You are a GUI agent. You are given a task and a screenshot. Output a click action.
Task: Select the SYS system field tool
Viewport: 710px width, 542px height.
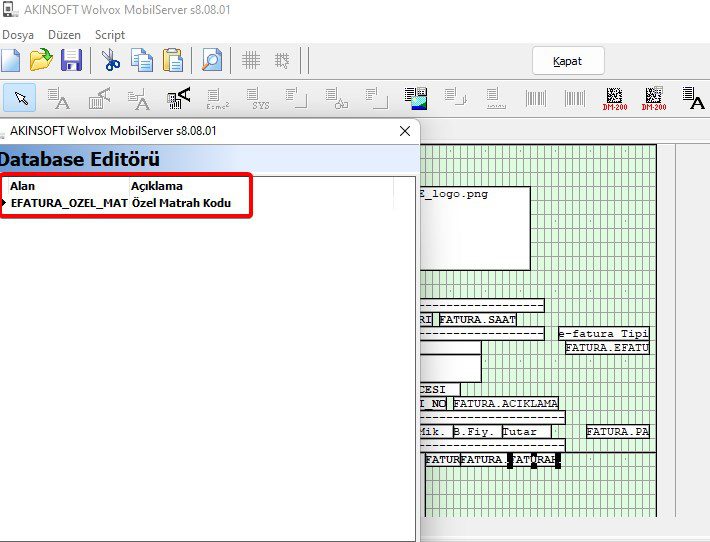tap(258, 99)
